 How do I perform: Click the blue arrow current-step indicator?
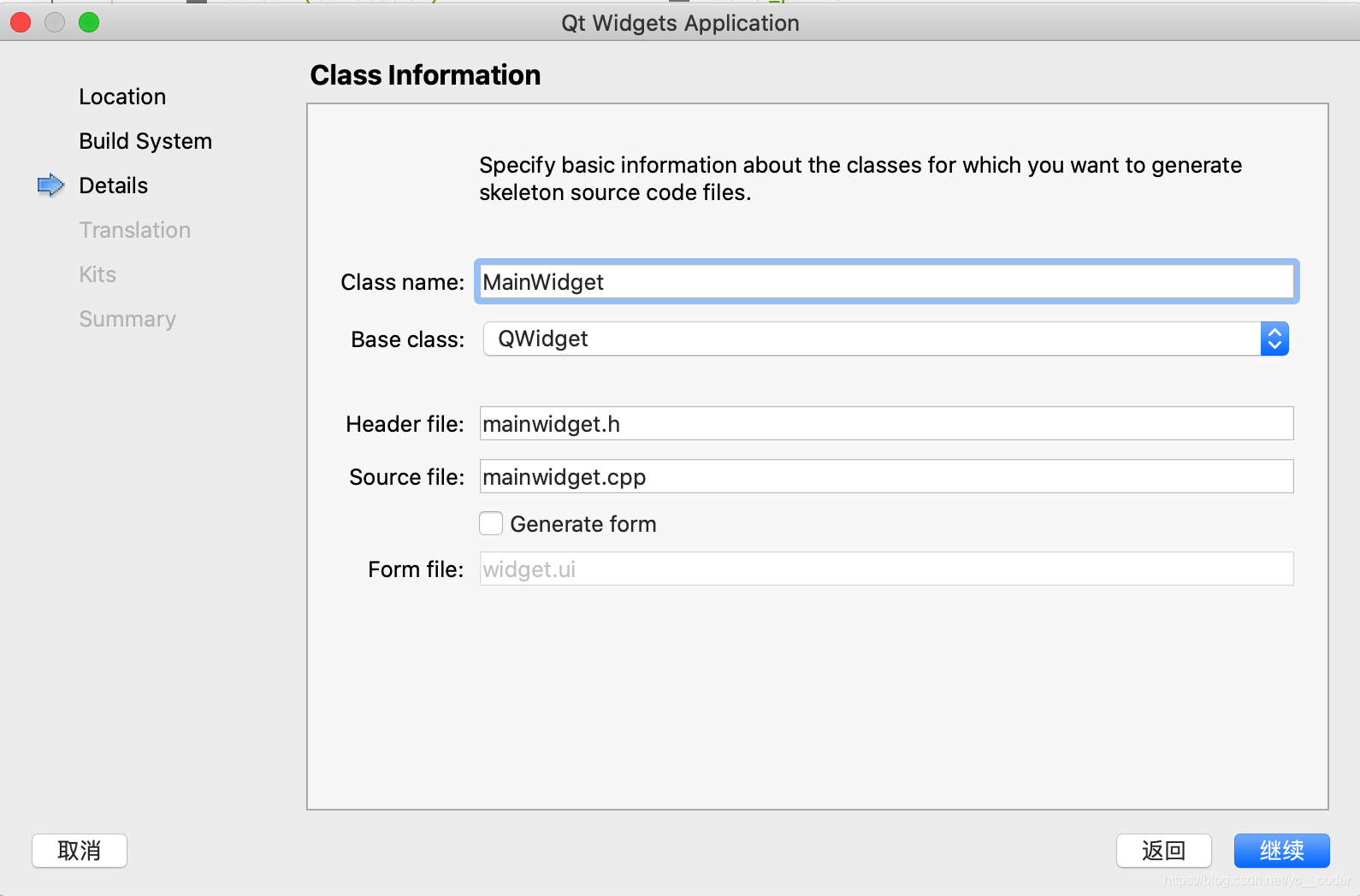(51, 185)
